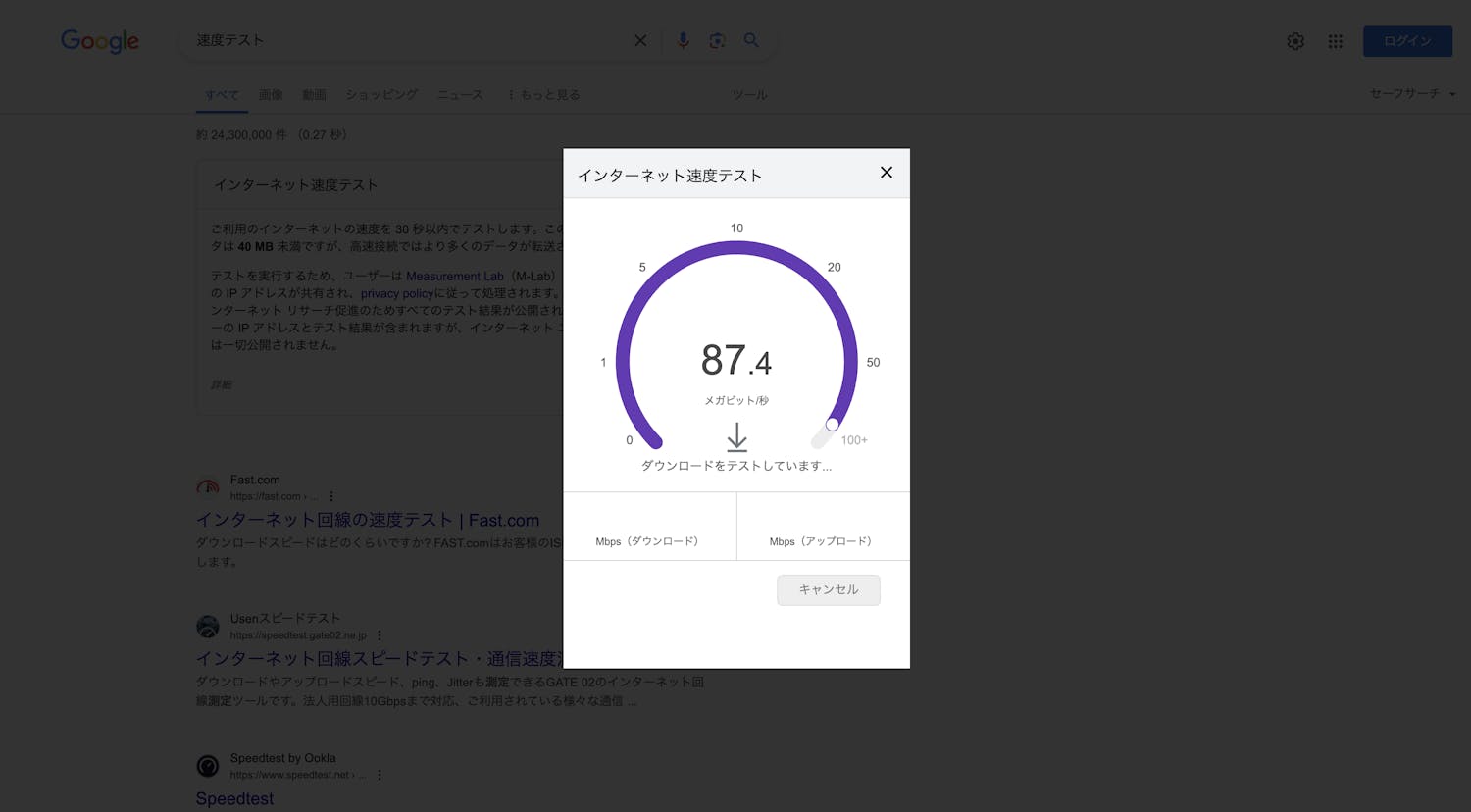1471x812 pixels.
Task: Switch to the 画像 tab
Action: (x=271, y=95)
